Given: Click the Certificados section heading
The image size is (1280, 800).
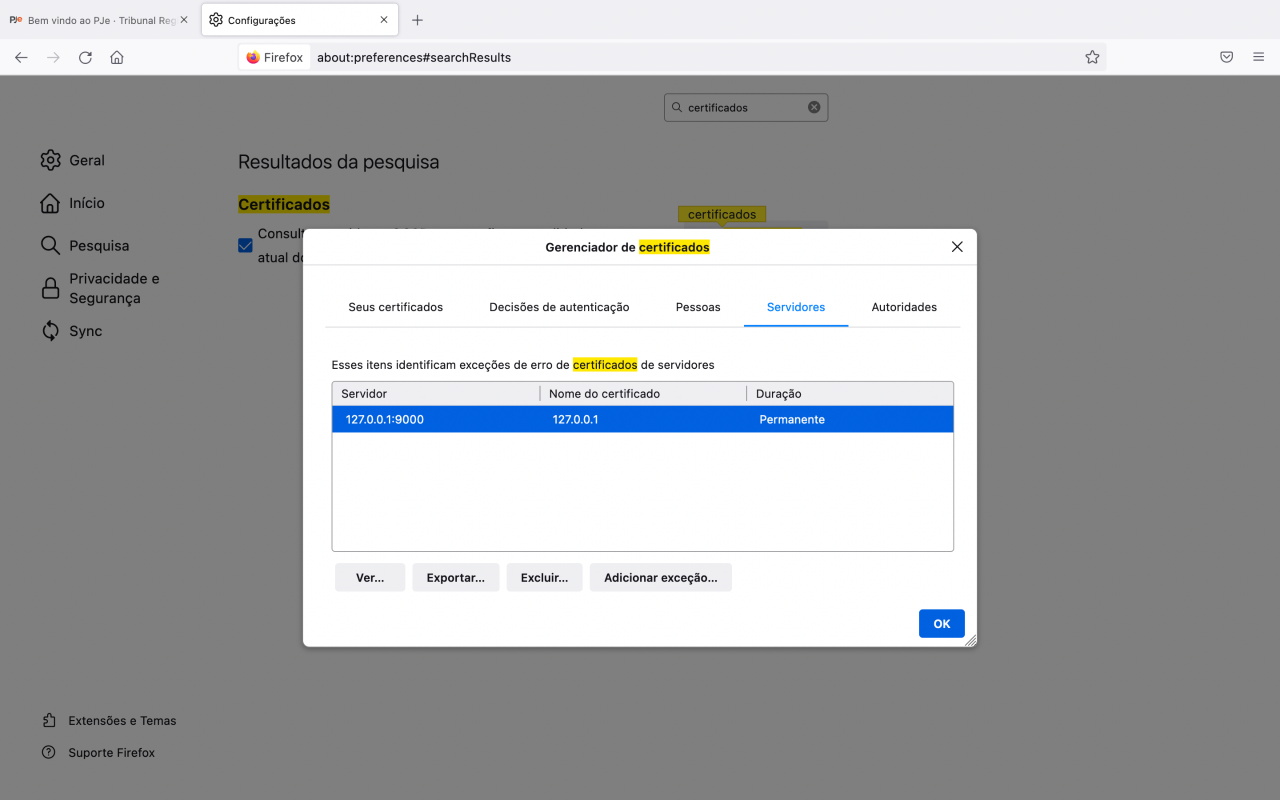Looking at the screenshot, I should point(284,204).
